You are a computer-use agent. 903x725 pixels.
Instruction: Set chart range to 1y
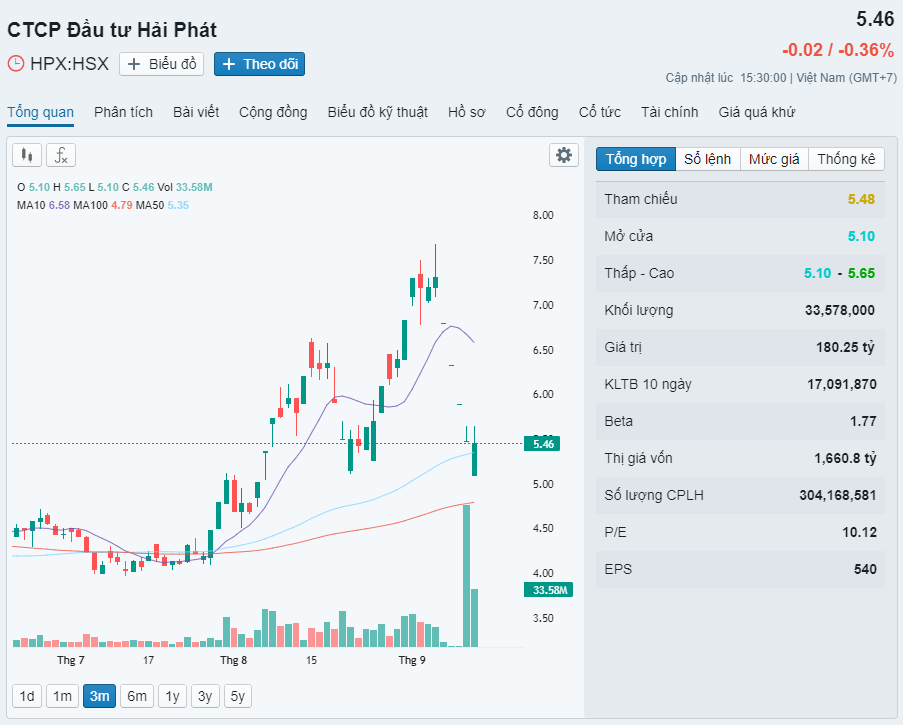(x=172, y=696)
